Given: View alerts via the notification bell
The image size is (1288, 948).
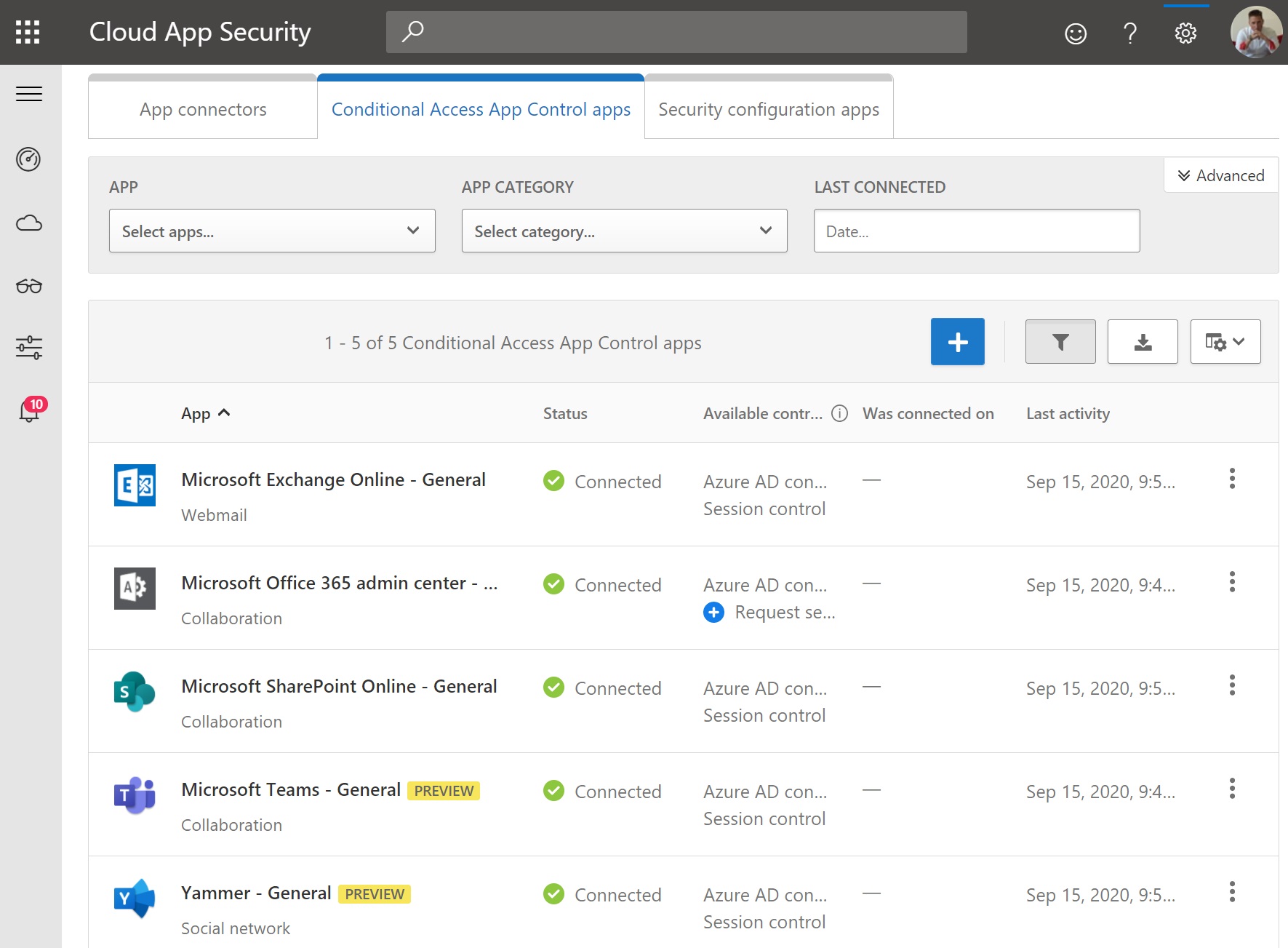Looking at the screenshot, I should [28, 411].
